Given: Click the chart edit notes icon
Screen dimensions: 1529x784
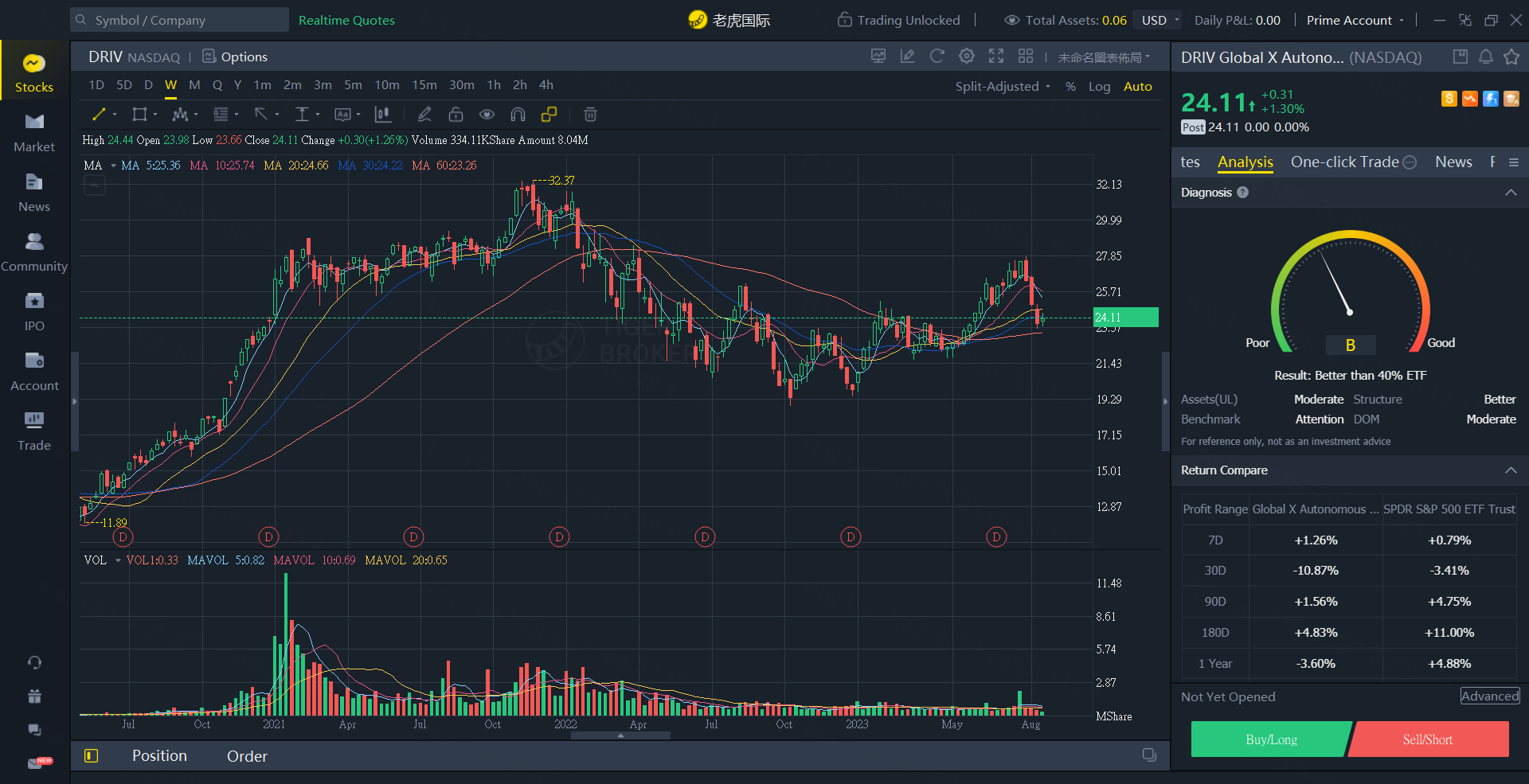Looking at the screenshot, I should (907, 56).
